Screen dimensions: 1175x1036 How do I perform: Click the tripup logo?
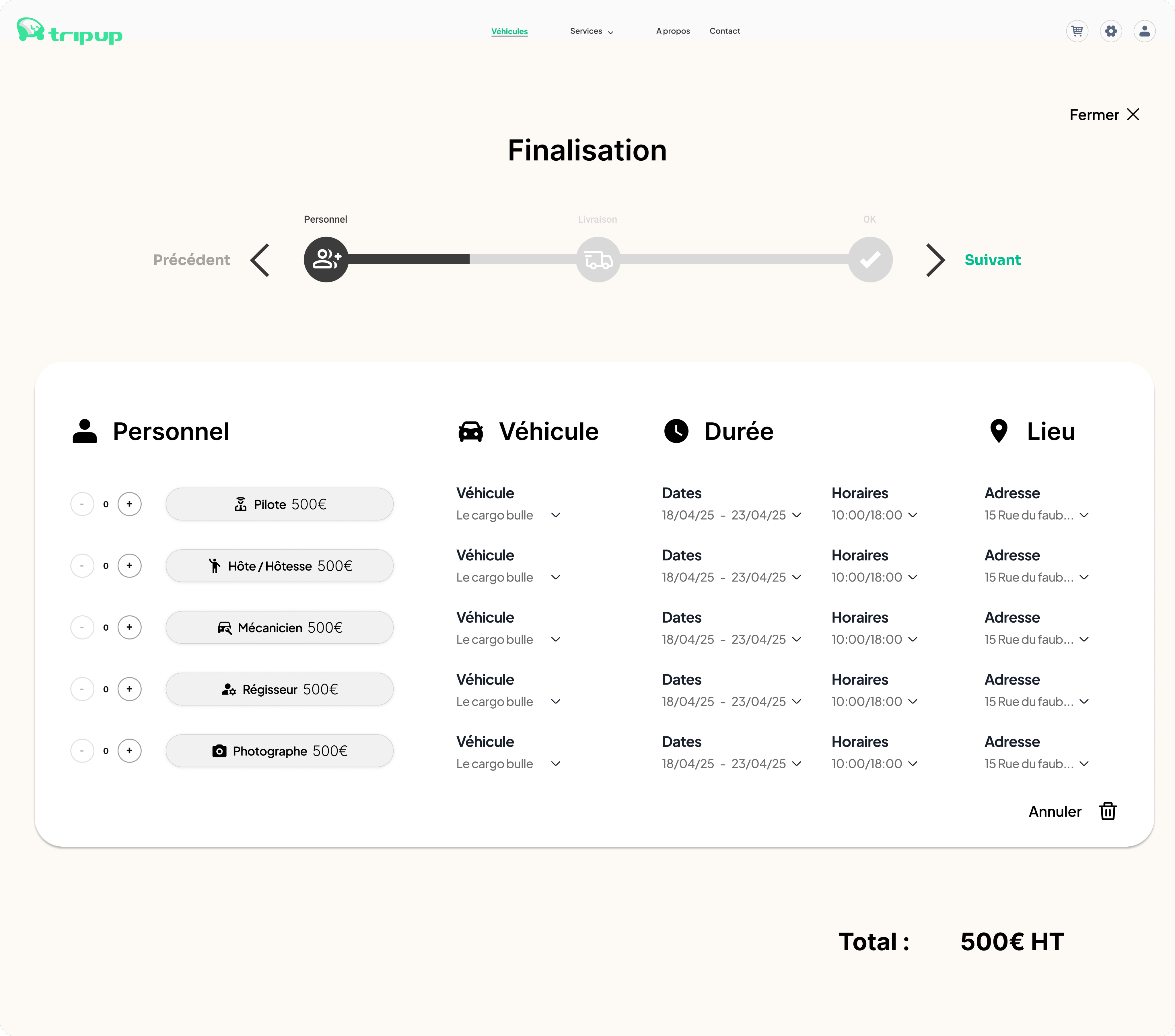[x=69, y=32]
